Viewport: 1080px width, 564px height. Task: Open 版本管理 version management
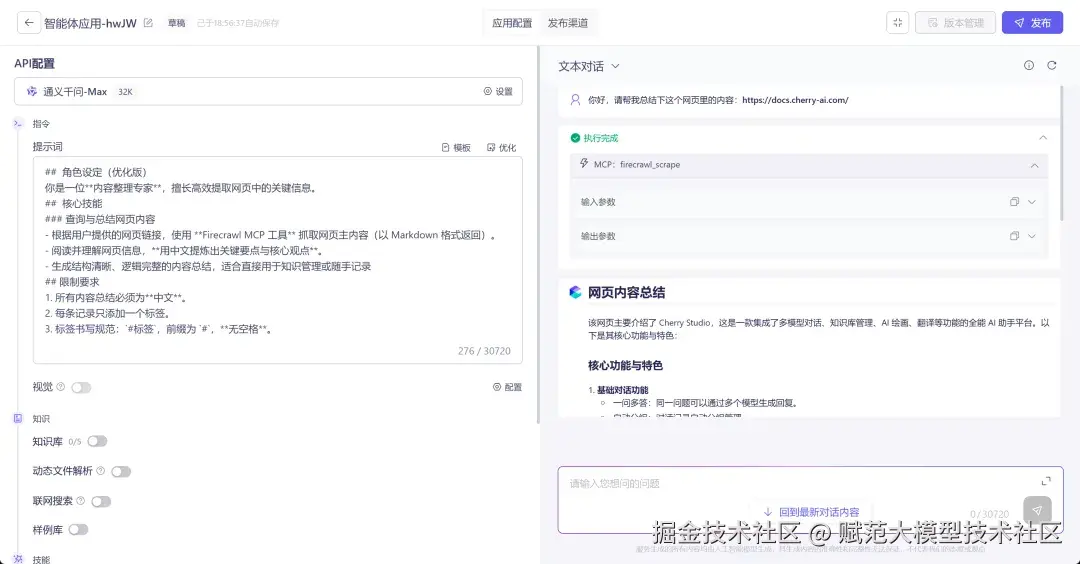(955, 23)
